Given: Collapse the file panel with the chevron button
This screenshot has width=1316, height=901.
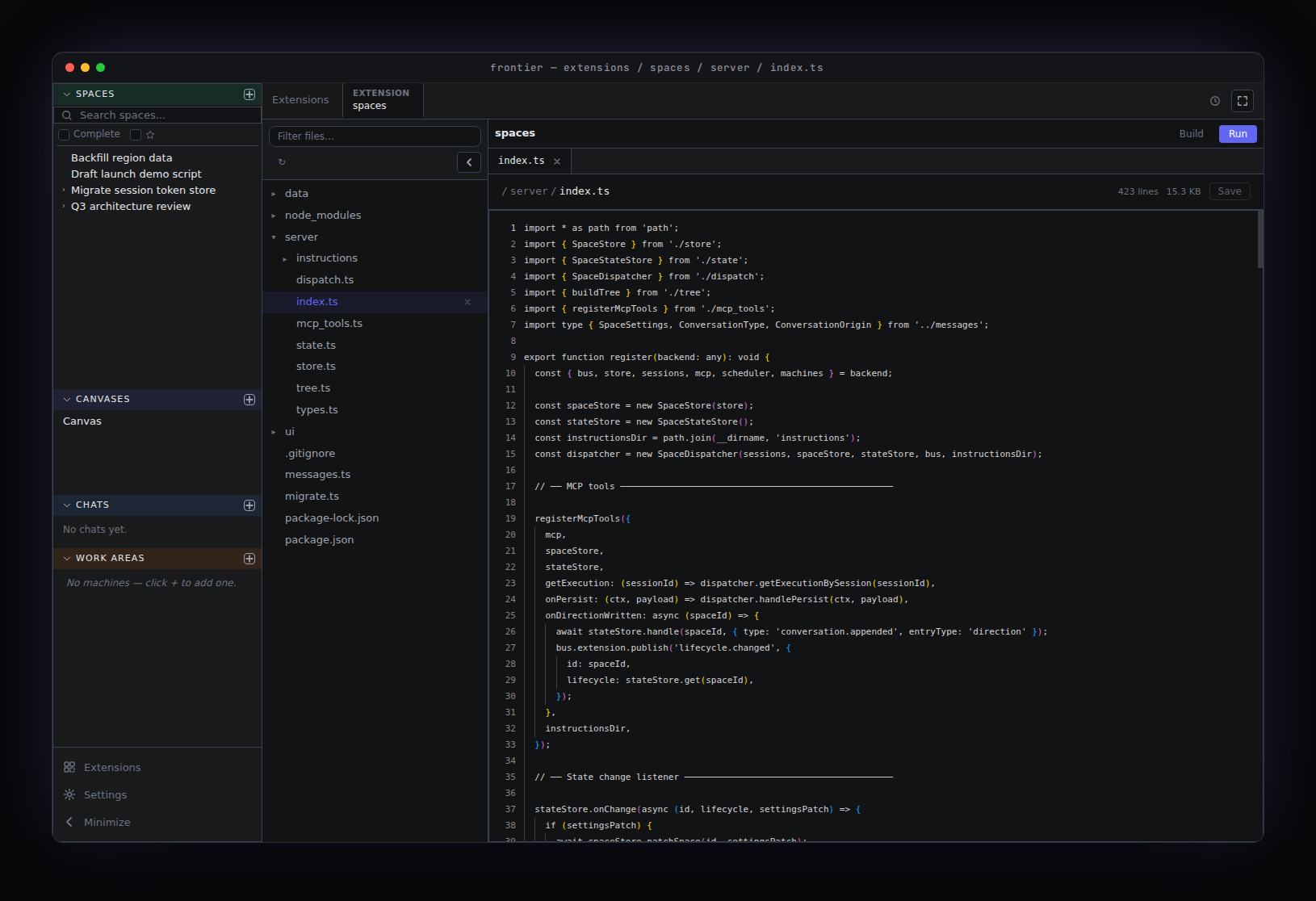Looking at the screenshot, I should pyautogui.click(x=469, y=162).
